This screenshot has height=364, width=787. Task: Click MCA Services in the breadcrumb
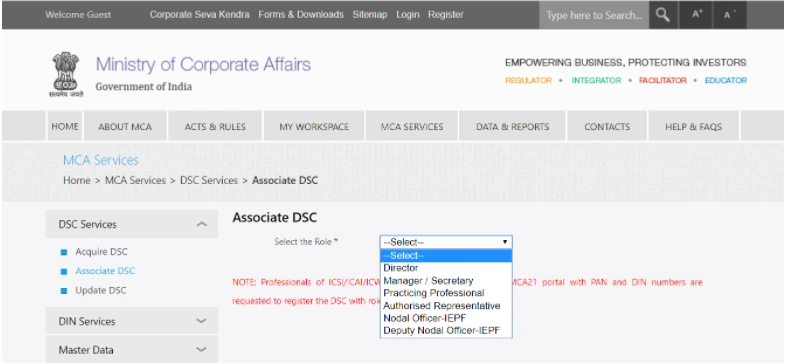(135, 180)
